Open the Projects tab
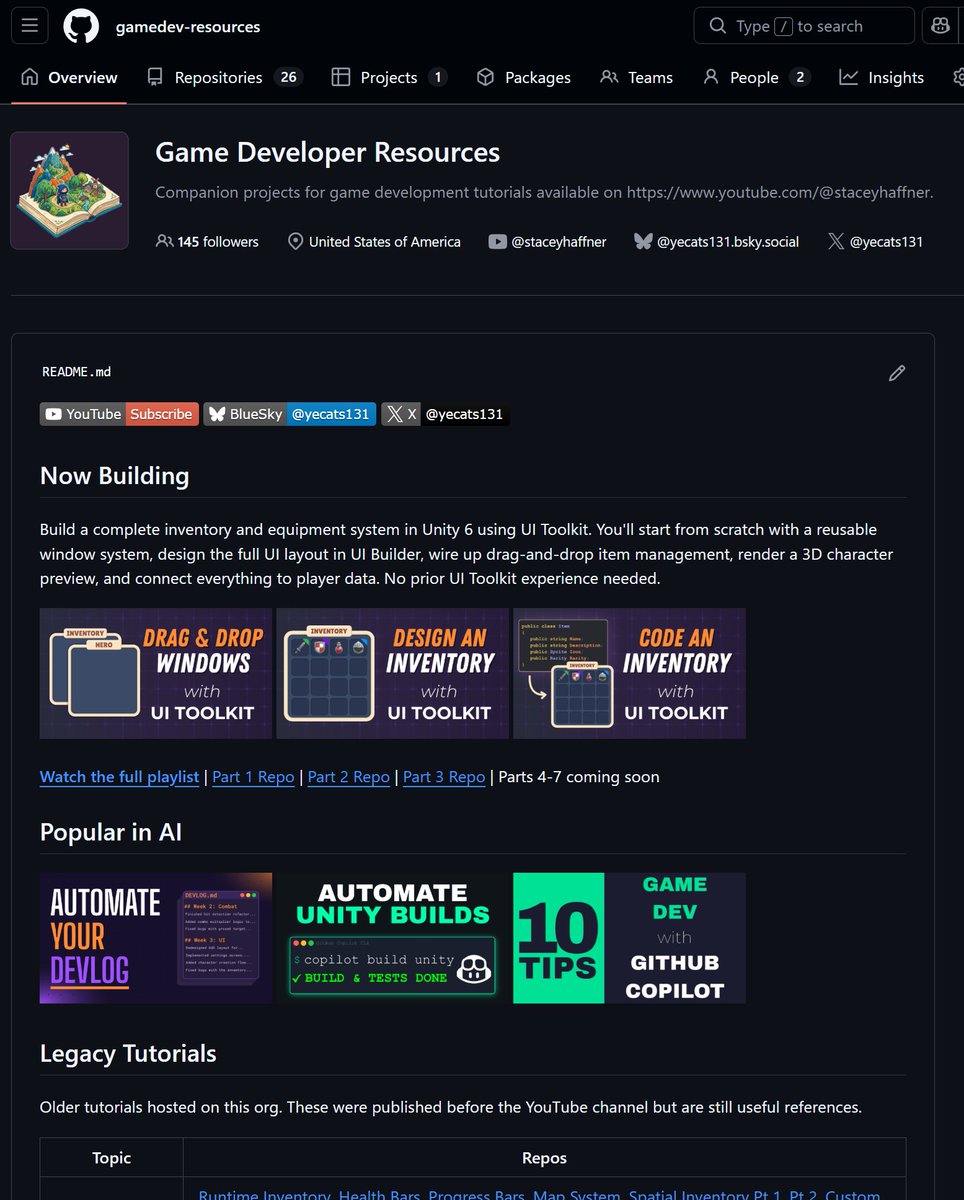 tap(389, 77)
